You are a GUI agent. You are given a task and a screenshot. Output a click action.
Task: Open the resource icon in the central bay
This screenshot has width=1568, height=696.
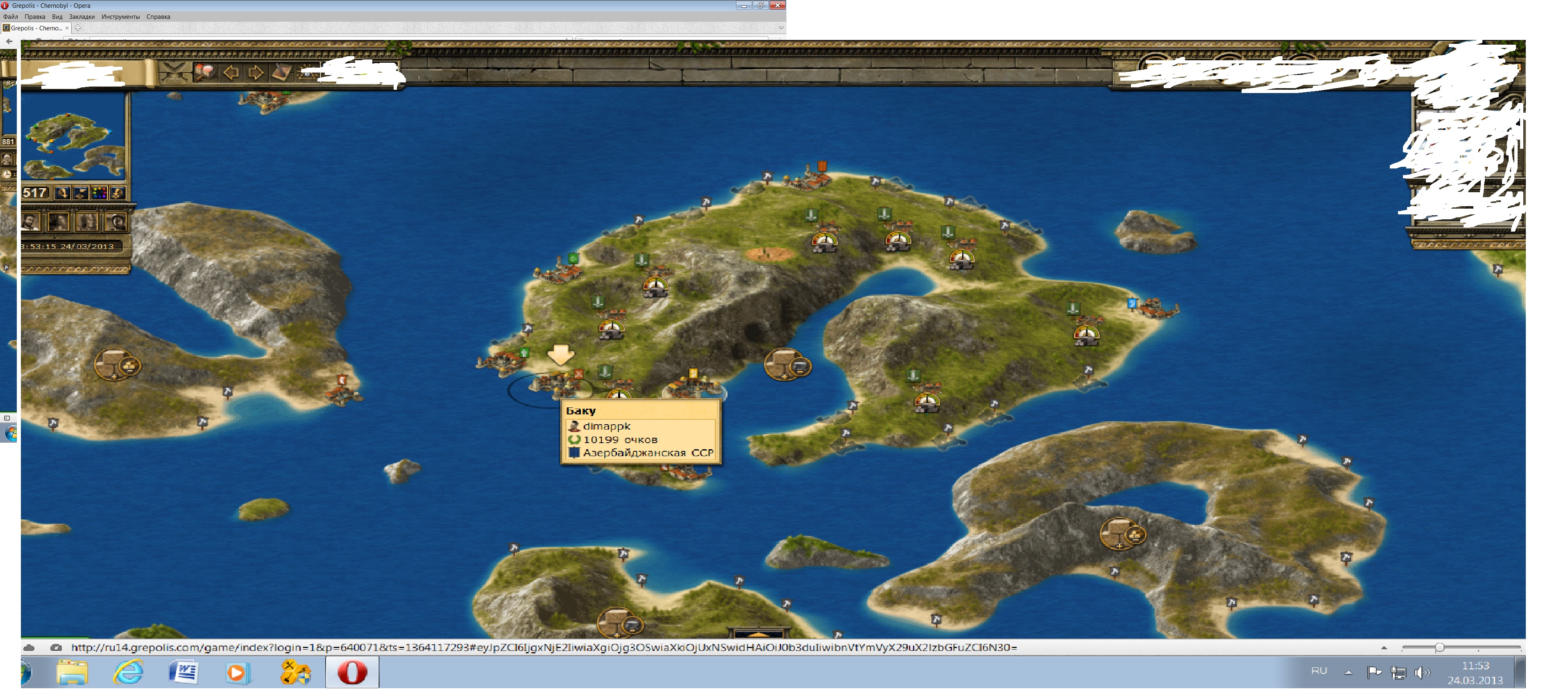click(788, 364)
